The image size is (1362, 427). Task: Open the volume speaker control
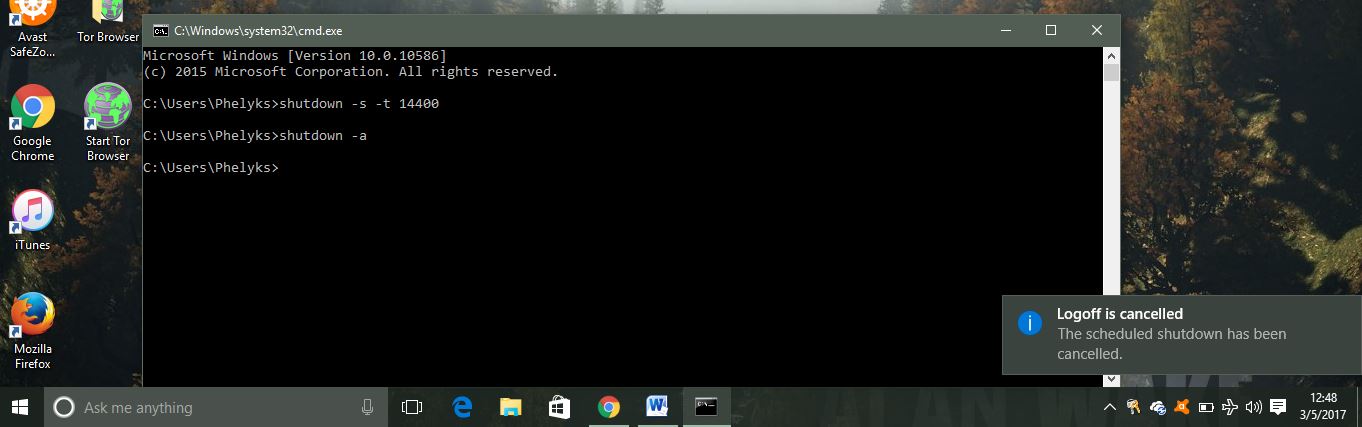pyautogui.click(x=1254, y=407)
